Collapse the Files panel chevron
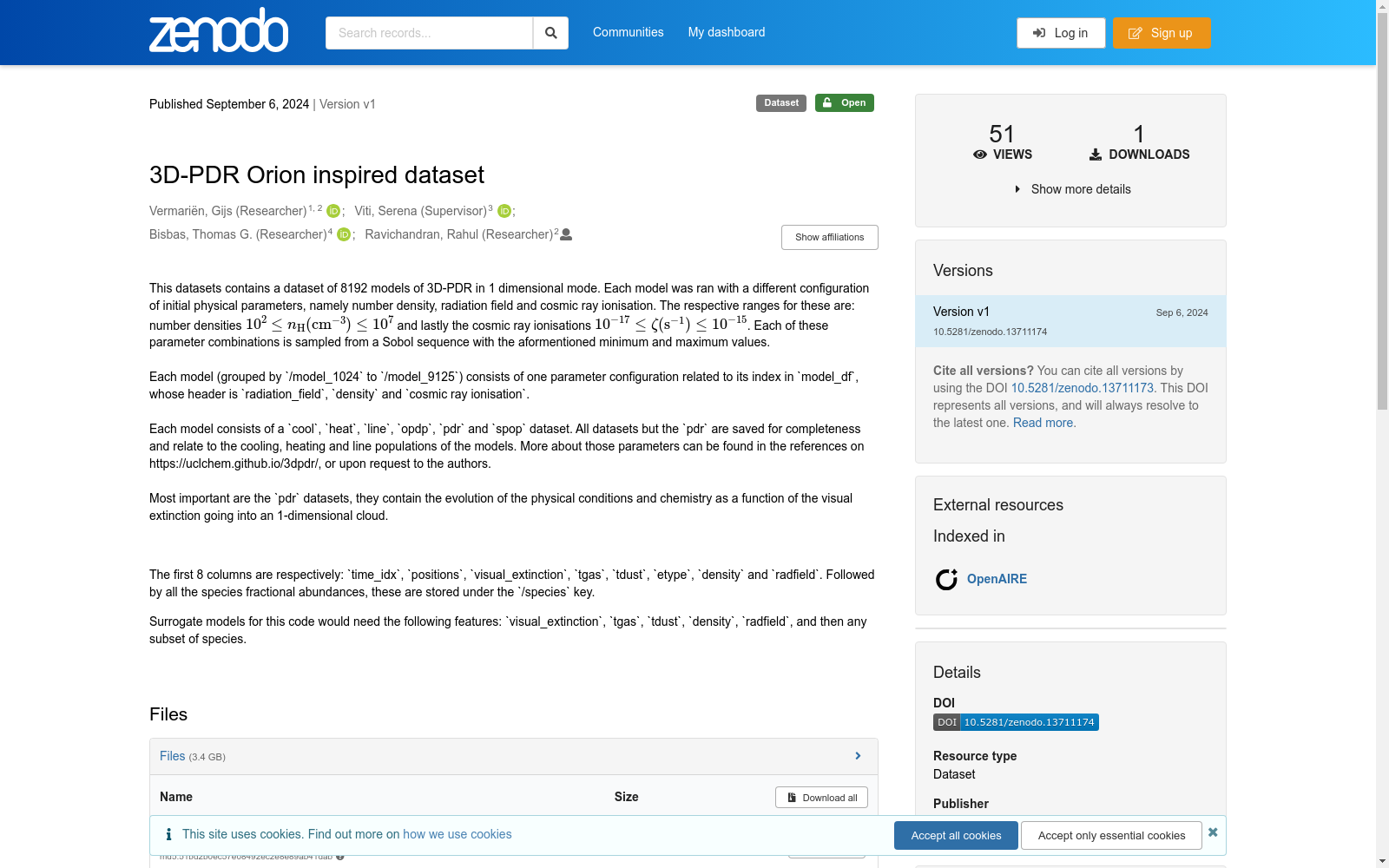 pyautogui.click(x=858, y=756)
